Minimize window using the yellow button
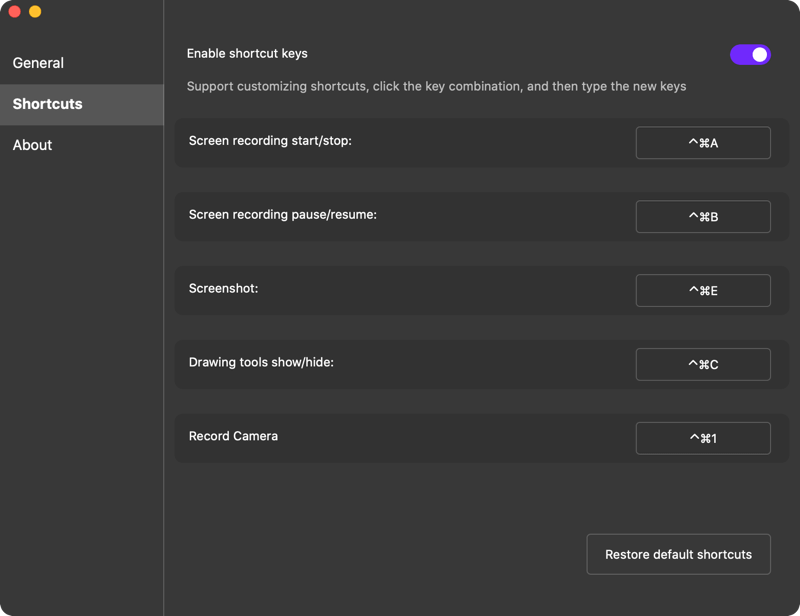 [x=35, y=11]
